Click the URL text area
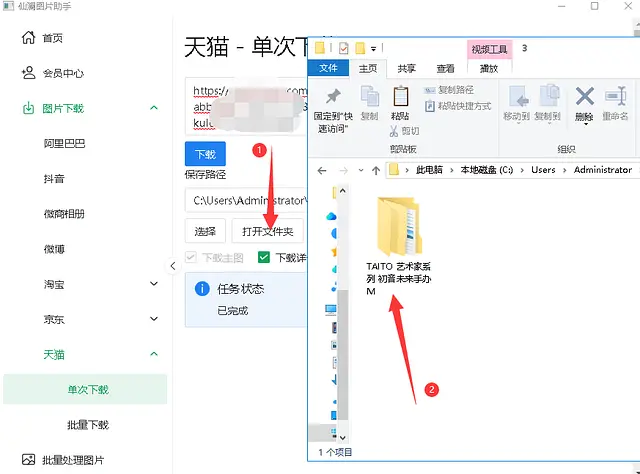This screenshot has height=474, width=640. tap(246, 107)
